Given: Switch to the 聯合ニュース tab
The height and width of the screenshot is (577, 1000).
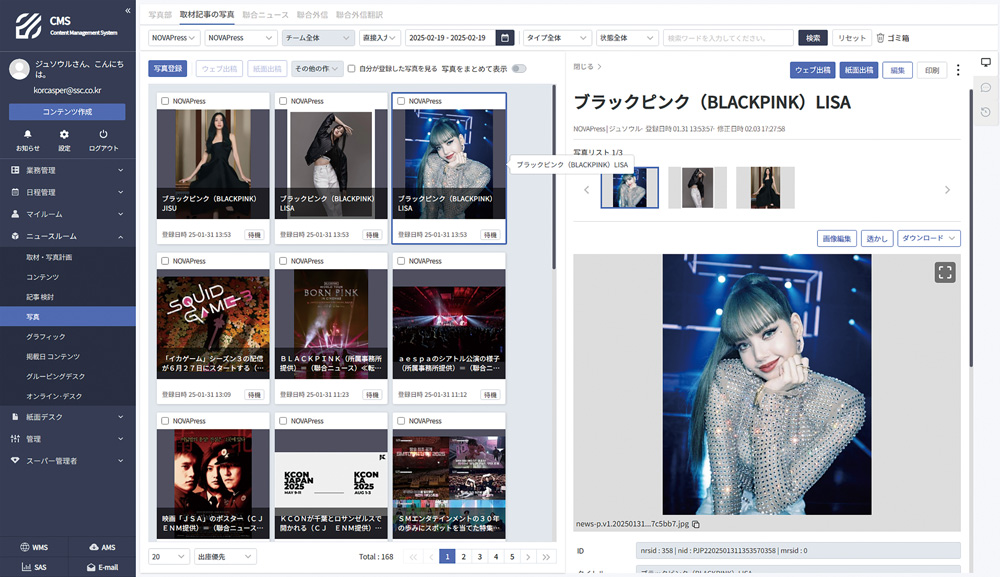Looking at the screenshot, I should [x=265, y=15].
